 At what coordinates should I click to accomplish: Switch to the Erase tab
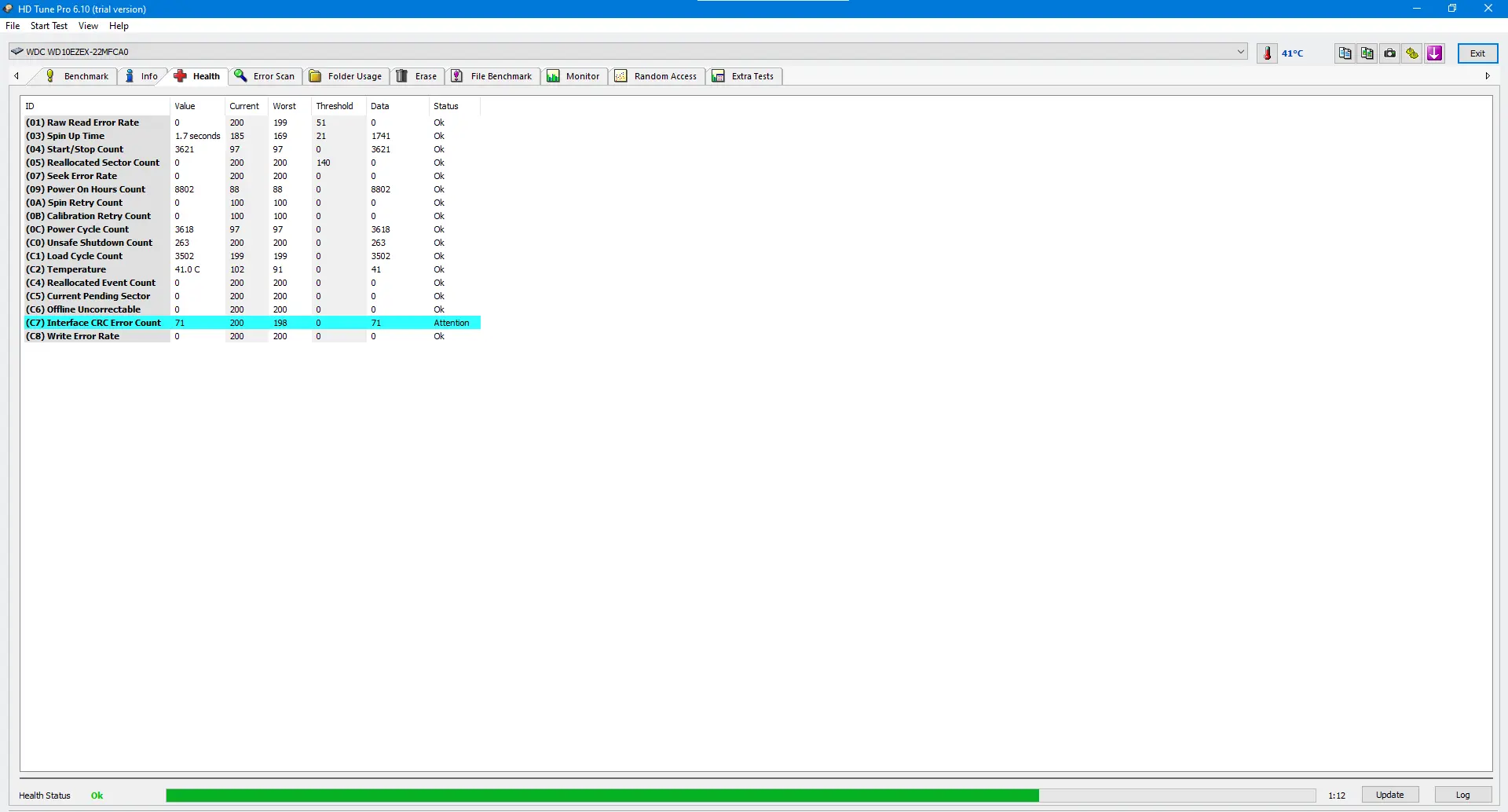tap(417, 76)
